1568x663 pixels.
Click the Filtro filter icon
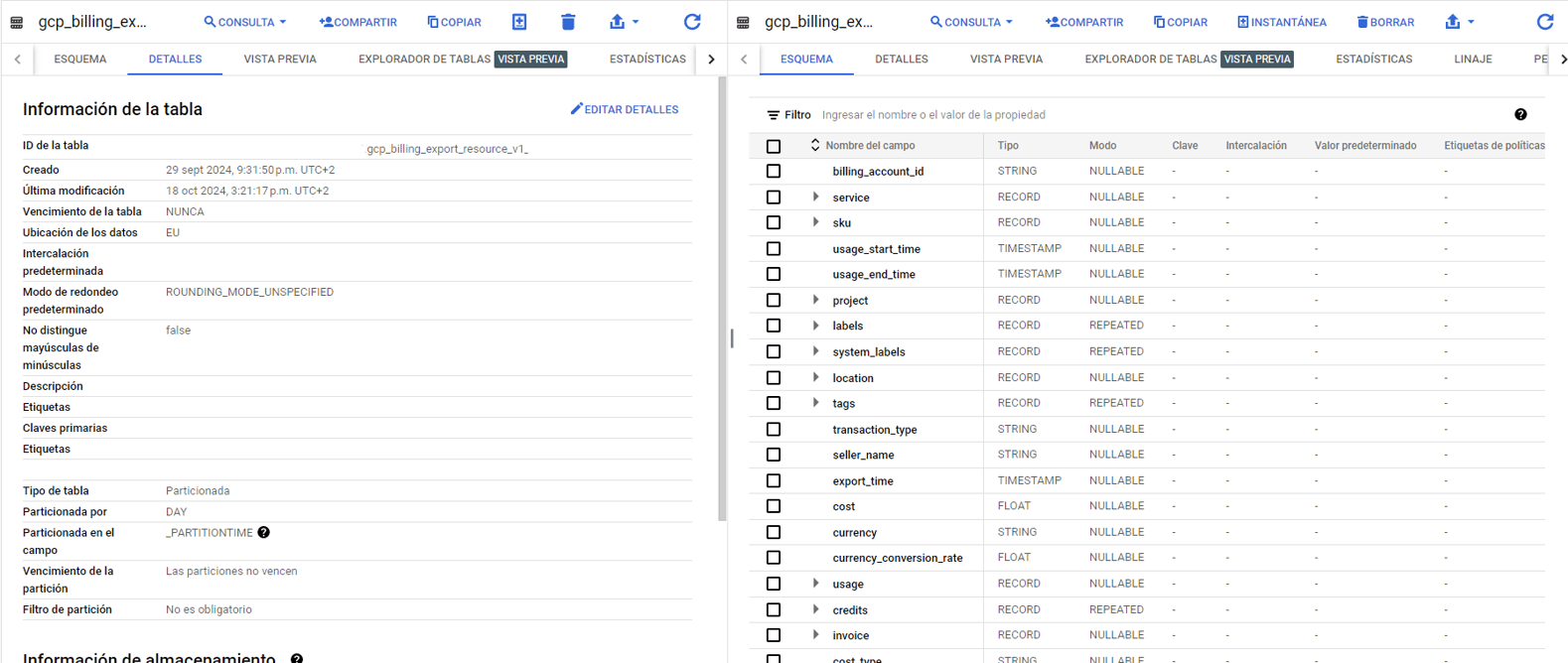point(774,115)
